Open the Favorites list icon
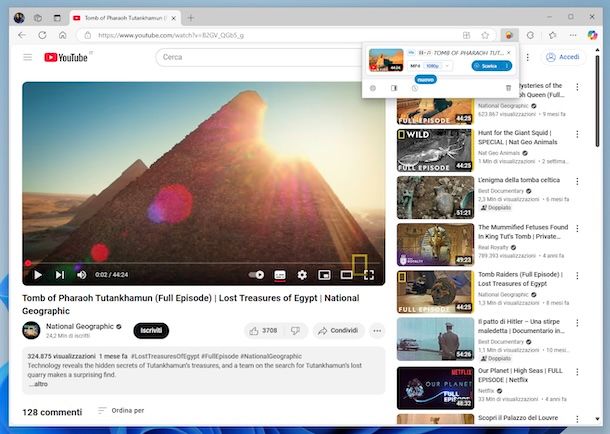Image resolution: width=610 pixels, height=434 pixels. coord(552,35)
